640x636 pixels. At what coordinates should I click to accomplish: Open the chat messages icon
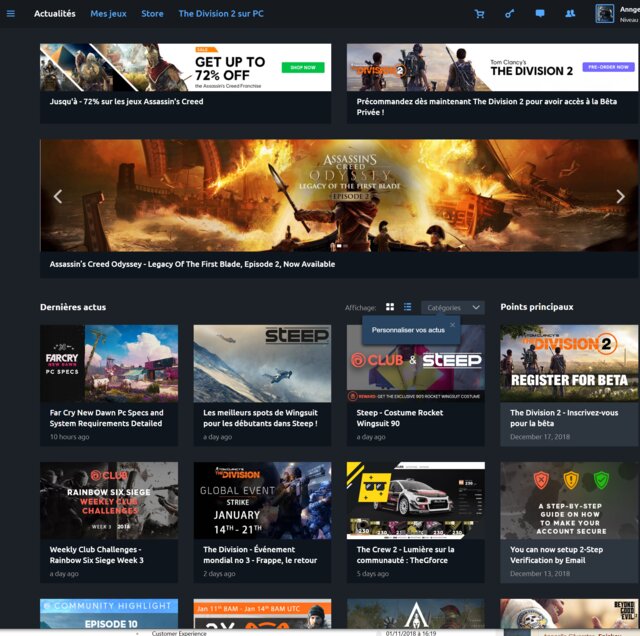tap(540, 14)
